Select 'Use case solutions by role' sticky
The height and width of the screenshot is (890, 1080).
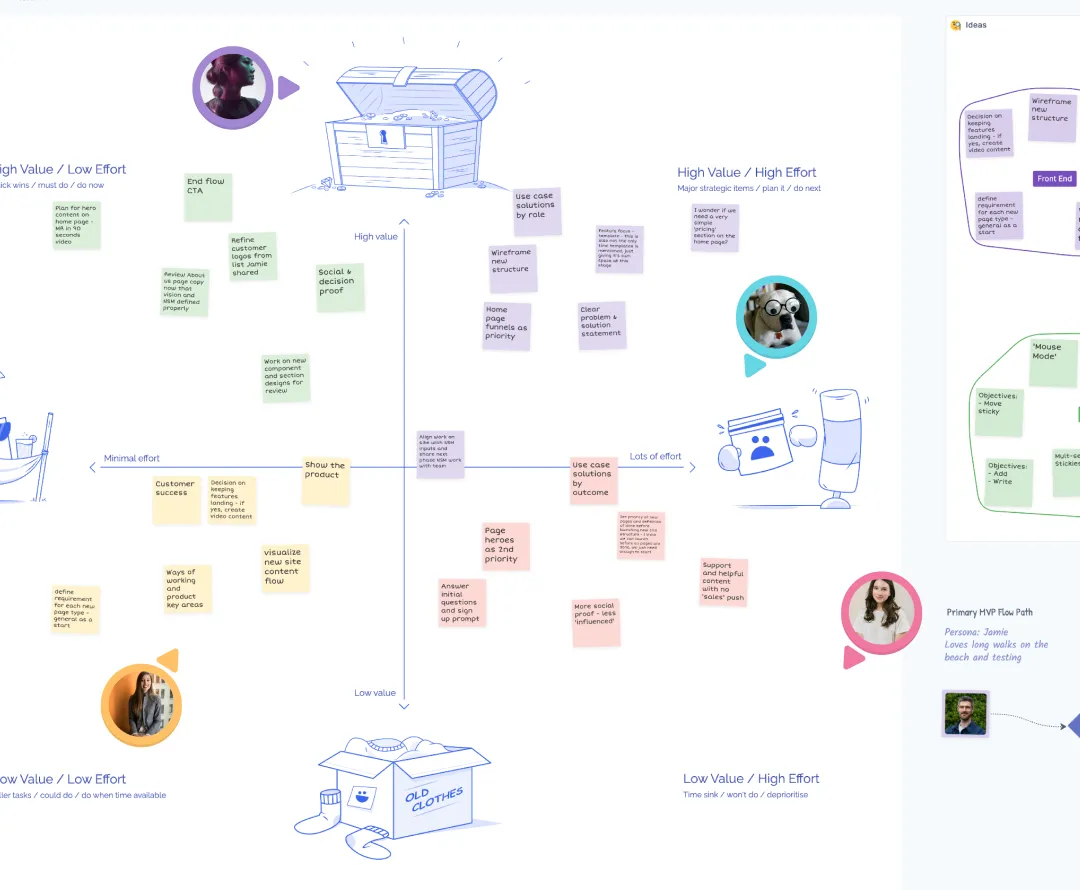[537, 211]
